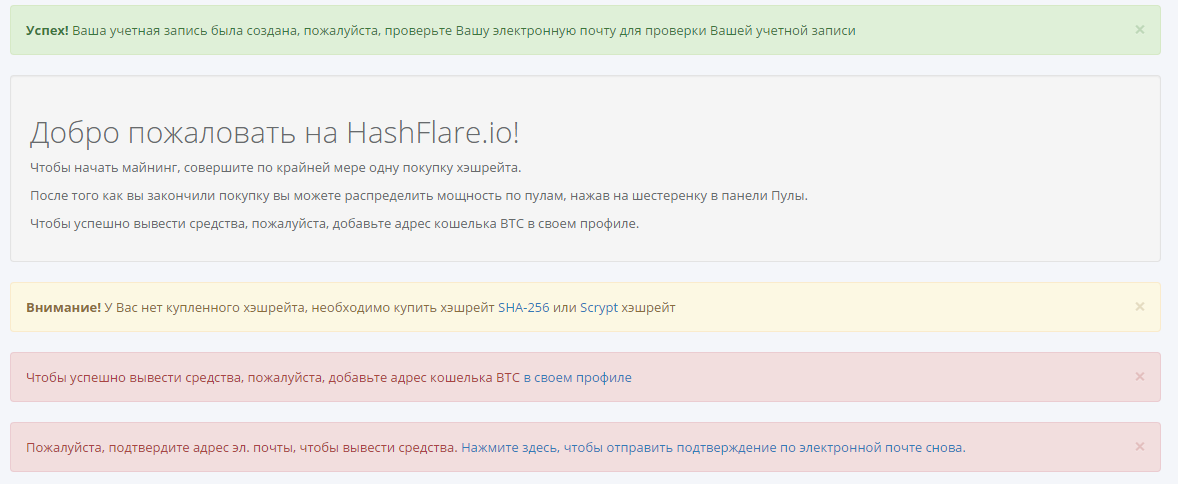
Task: Click the text 'Чтобы начать майнинг' line
Action: [x=276, y=167]
